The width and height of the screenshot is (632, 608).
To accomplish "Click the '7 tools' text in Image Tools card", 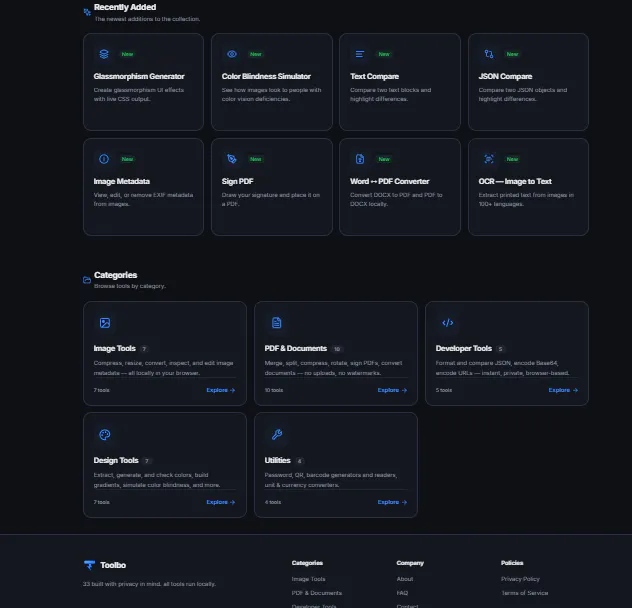I will [102, 390].
